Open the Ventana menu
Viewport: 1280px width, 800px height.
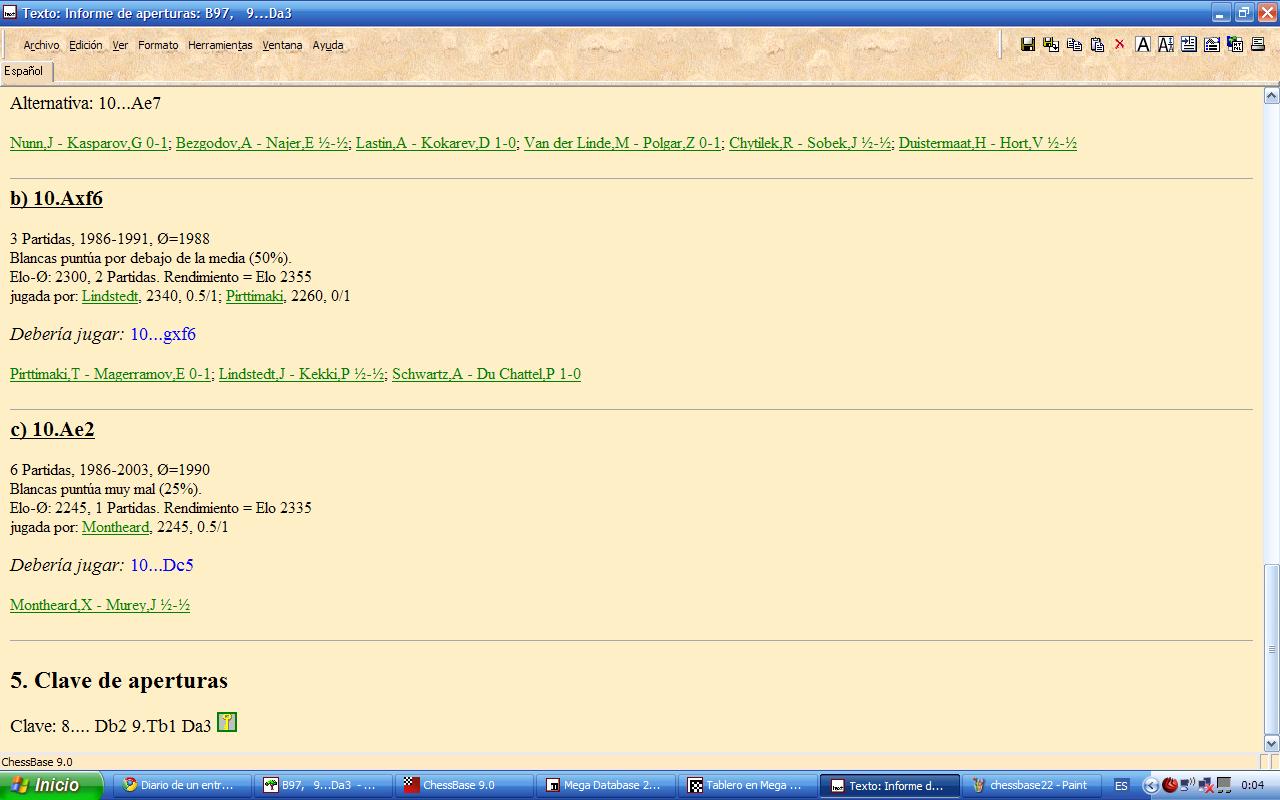pos(282,45)
